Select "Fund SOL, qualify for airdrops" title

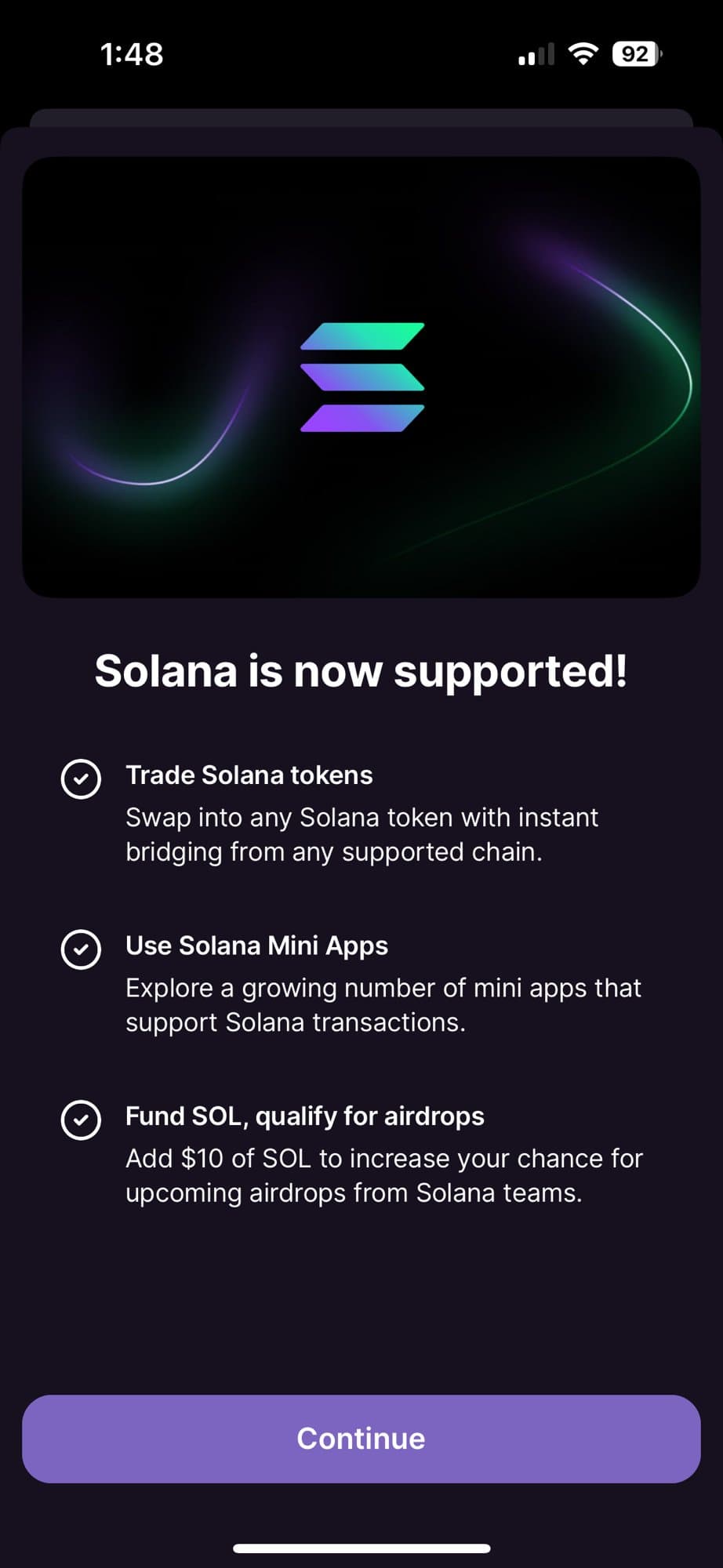pos(305,1116)
